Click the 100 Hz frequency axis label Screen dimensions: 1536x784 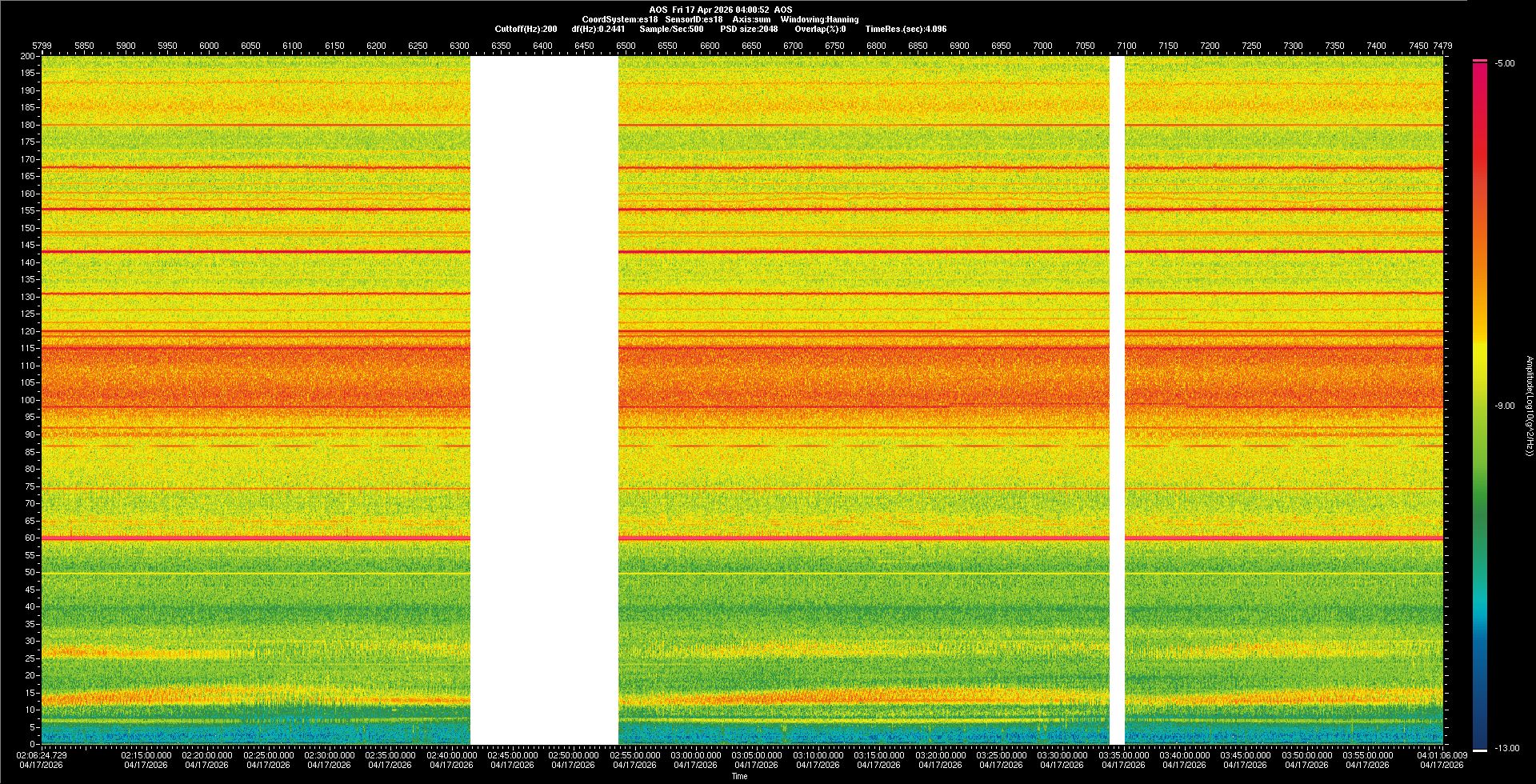27,400
